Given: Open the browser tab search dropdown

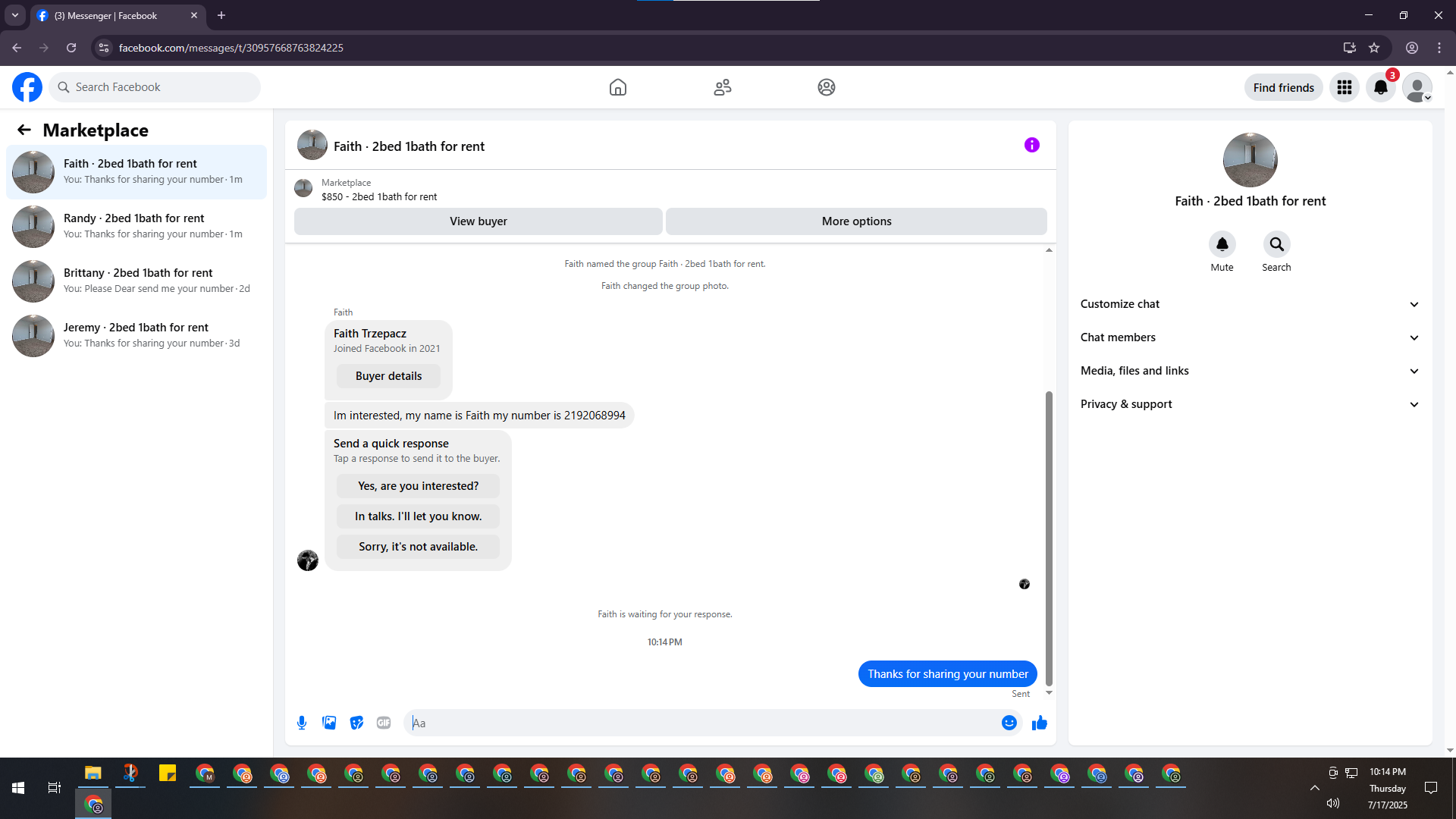Looking at the screenshot, I should pos(15,15).
